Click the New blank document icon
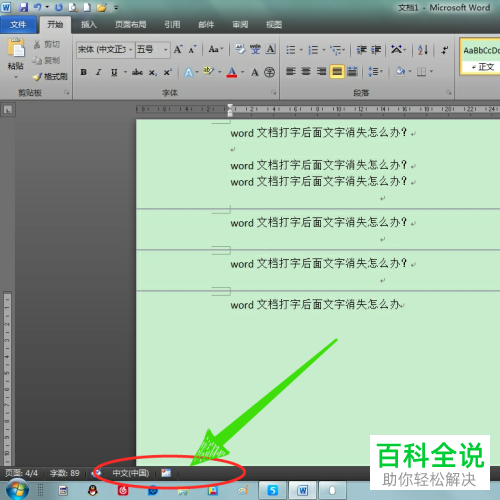Viewport: 500px width, 500px height. coord(87,7)
